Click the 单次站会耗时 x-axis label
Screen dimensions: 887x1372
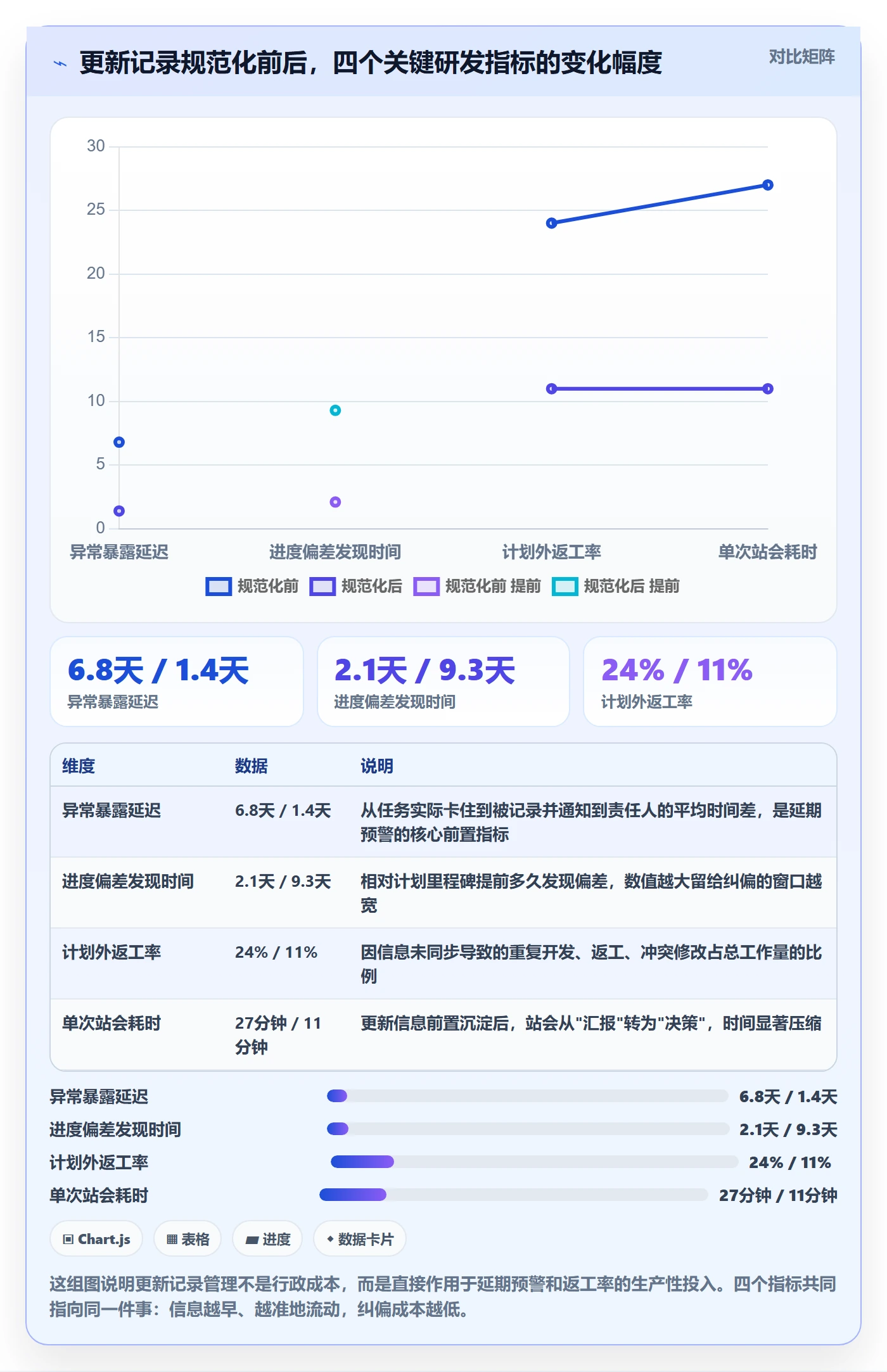767,552
